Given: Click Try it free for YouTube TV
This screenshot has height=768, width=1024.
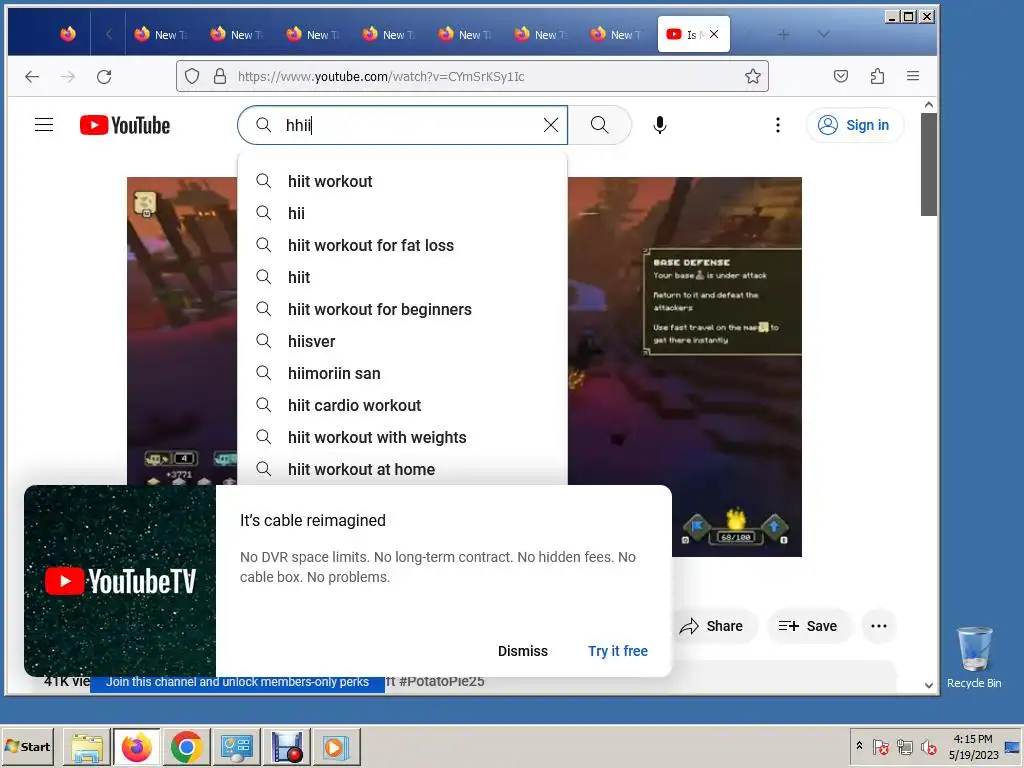Looking at the screenshot, I should coord(618,651).
